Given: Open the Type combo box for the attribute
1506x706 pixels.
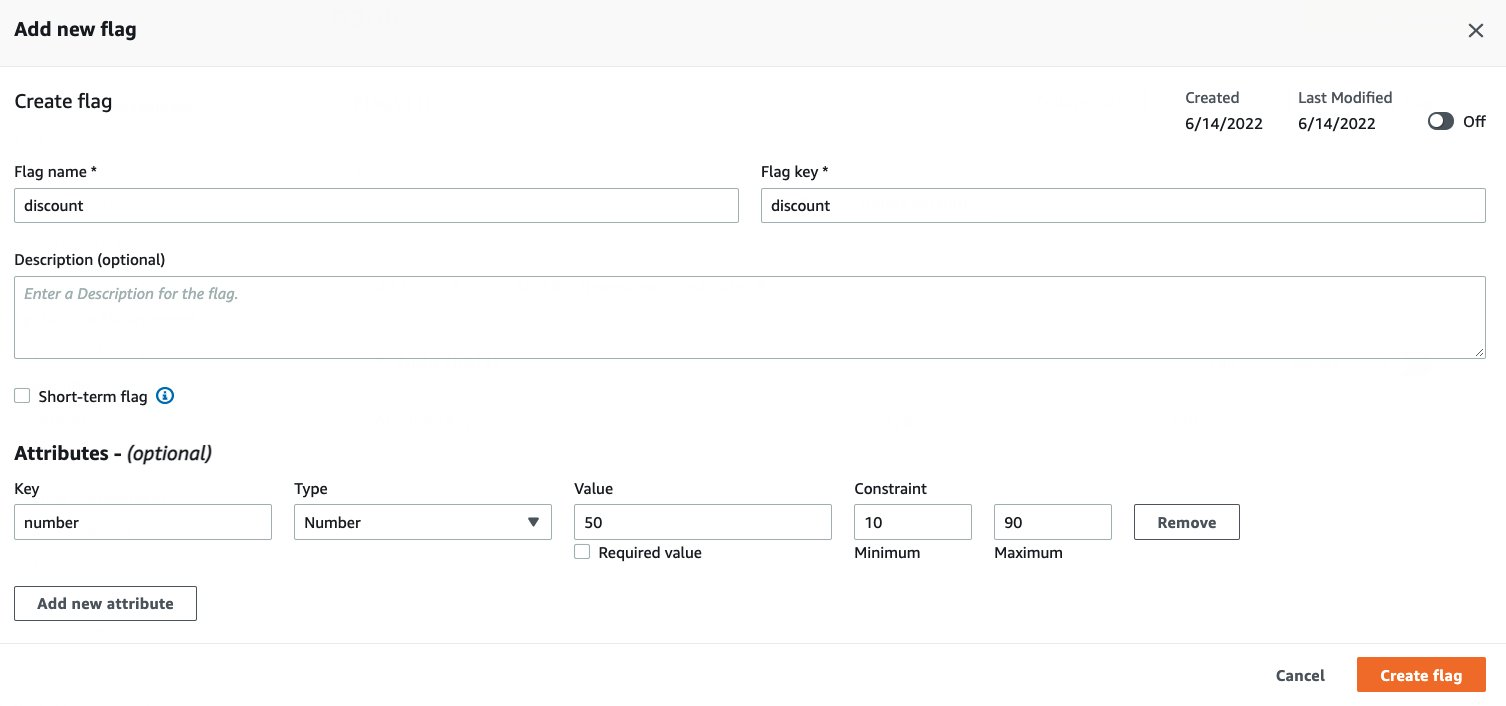Looking at the screenshot, I should pos(422,522).
